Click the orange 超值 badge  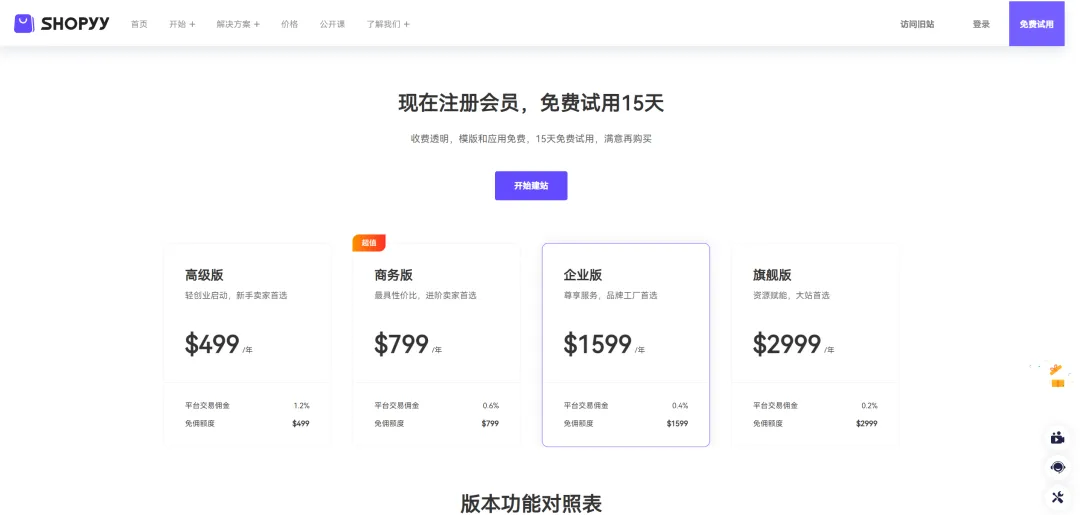(368, 243)
